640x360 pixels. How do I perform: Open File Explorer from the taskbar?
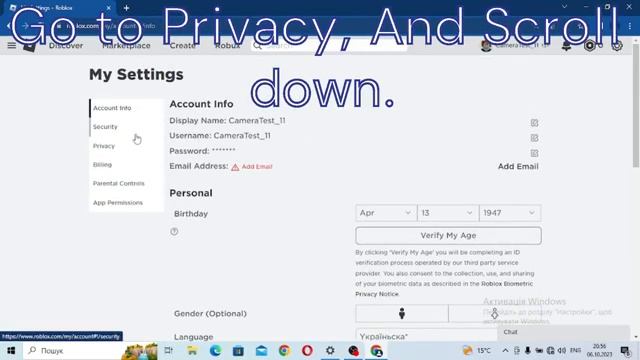coord(192,351)
